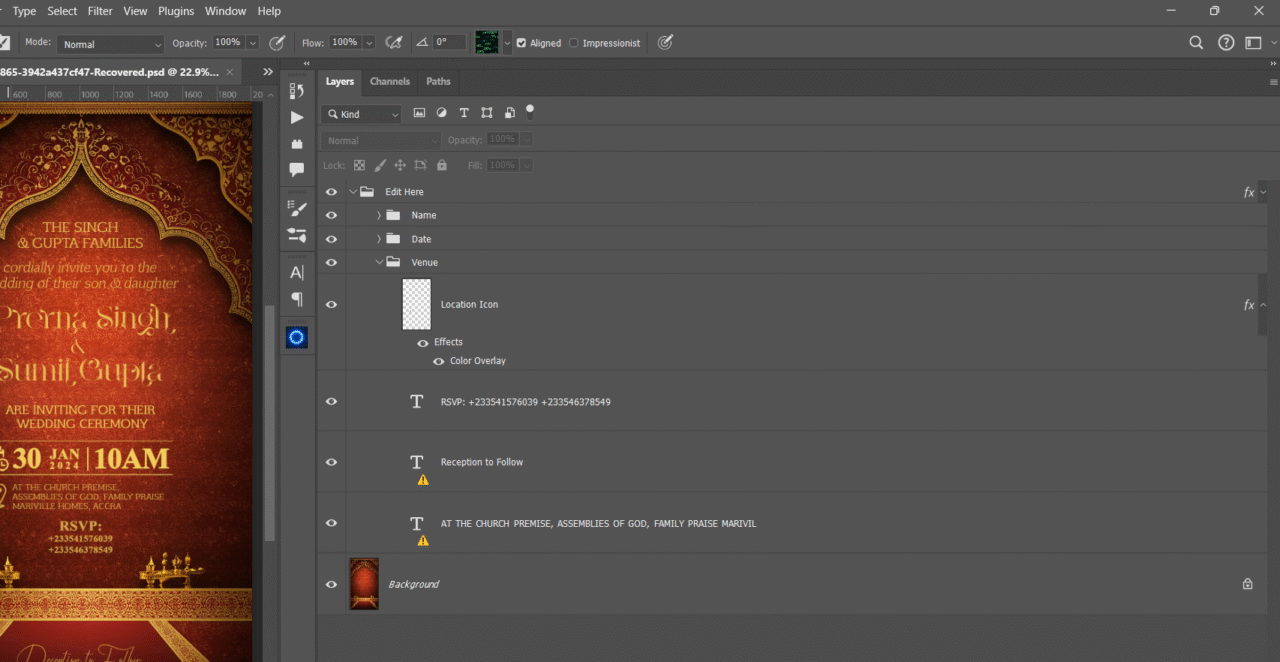This screenshot has width=1280, height=662.
Task: Uncheck the Aligned checkbox
Action: (x=521, y=43)
